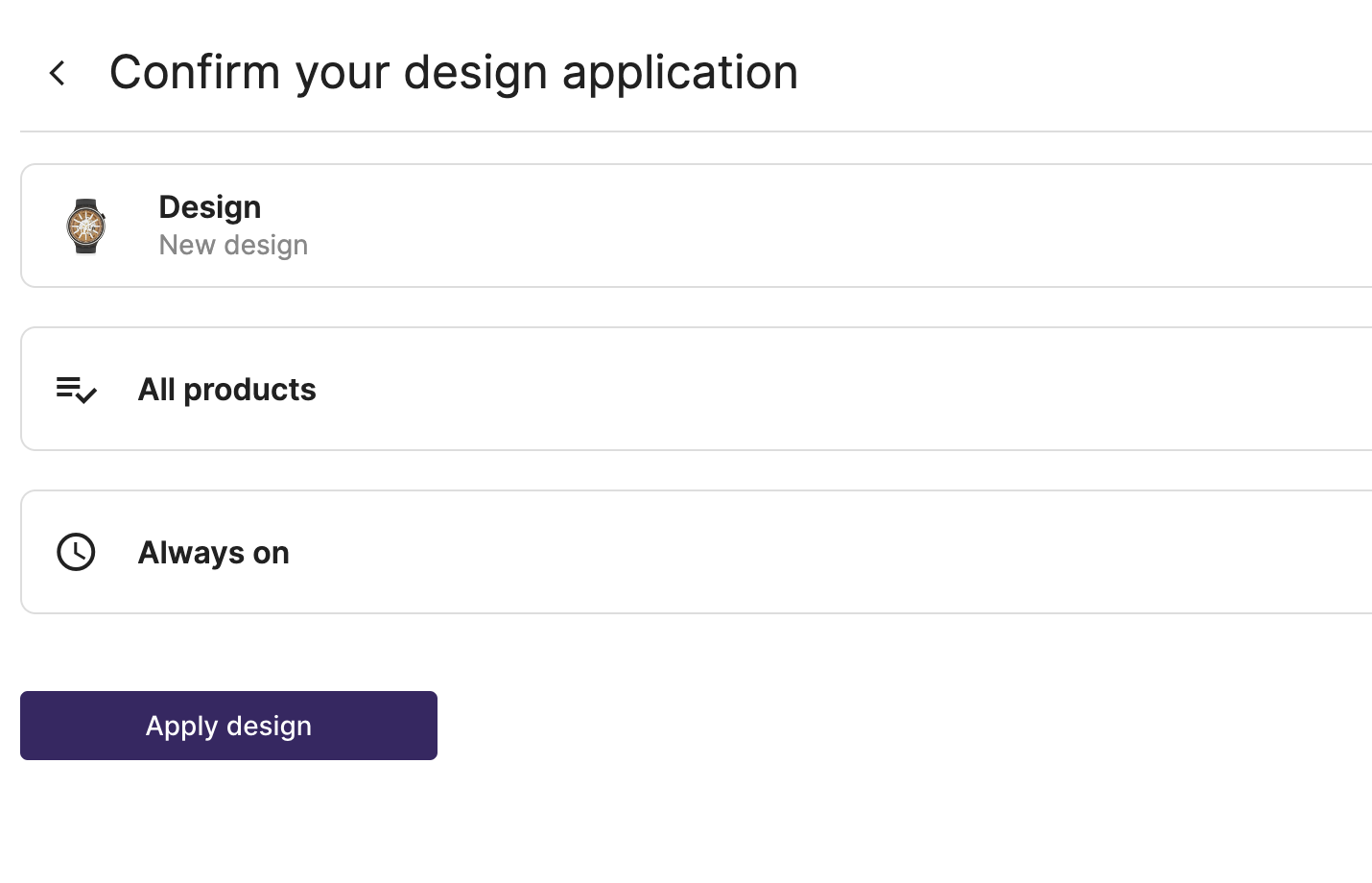Apply the design with the purple button
Viewport: 1372px width, 883px height.
tap(228, 726)
